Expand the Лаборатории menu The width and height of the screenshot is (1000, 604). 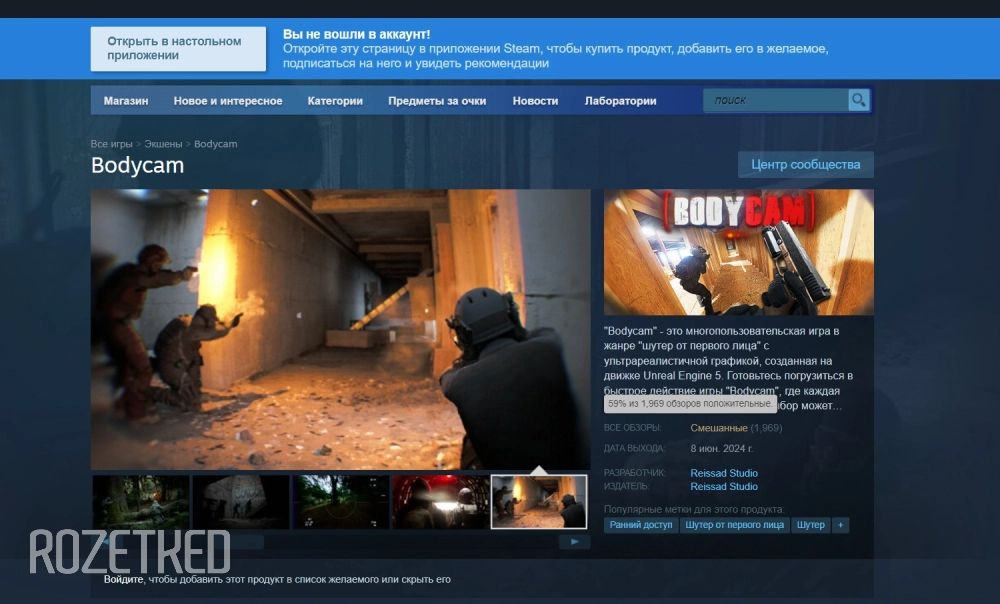[620, 101]
